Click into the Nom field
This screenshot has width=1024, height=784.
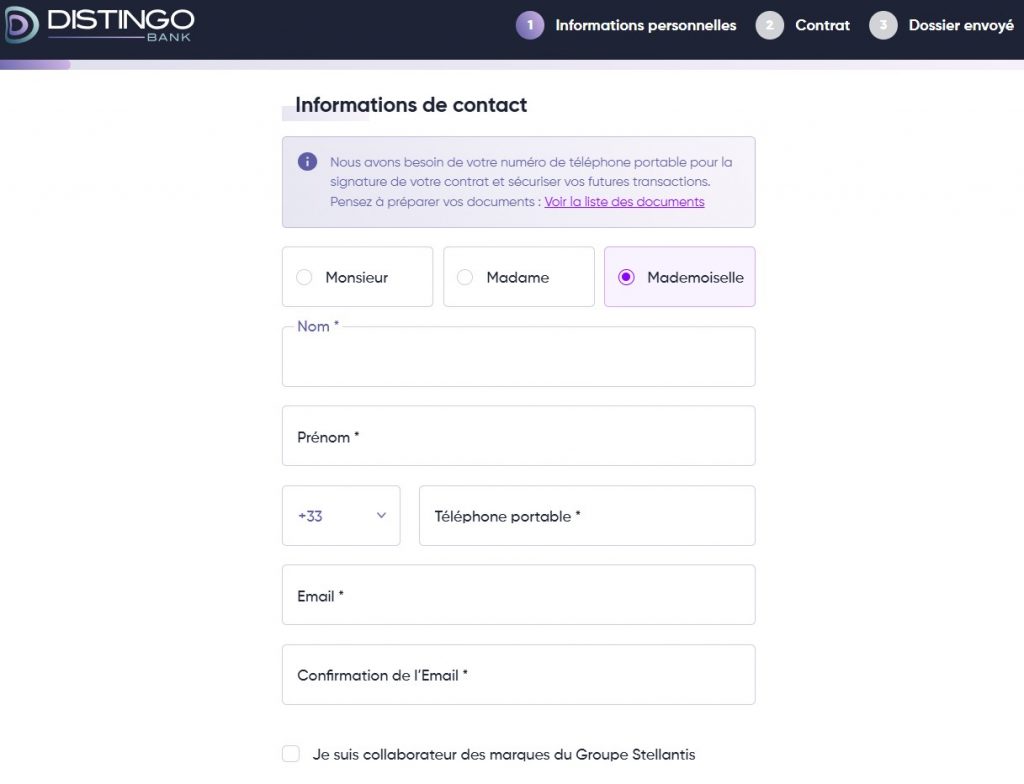point(518,358)
